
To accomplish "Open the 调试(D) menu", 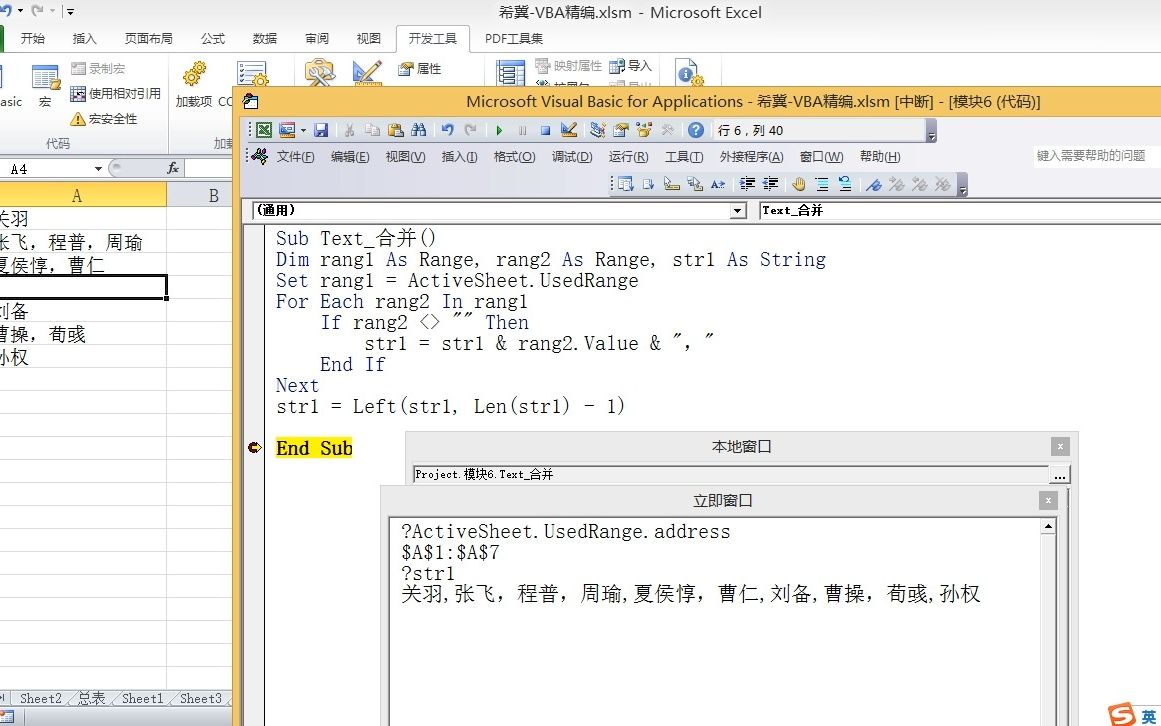I will (571, 156).
